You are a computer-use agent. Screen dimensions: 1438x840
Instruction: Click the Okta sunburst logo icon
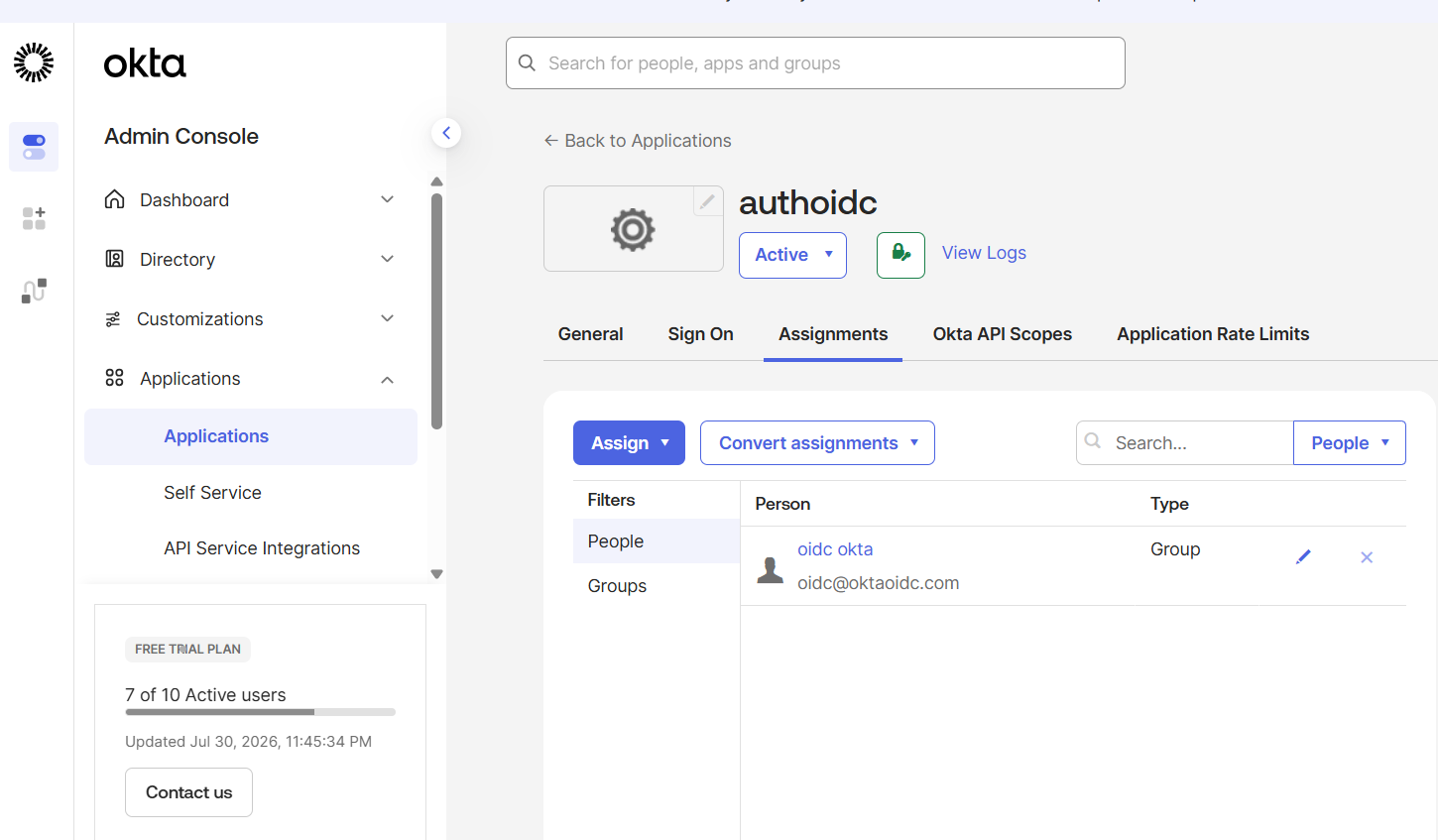(x=34, y=62)
